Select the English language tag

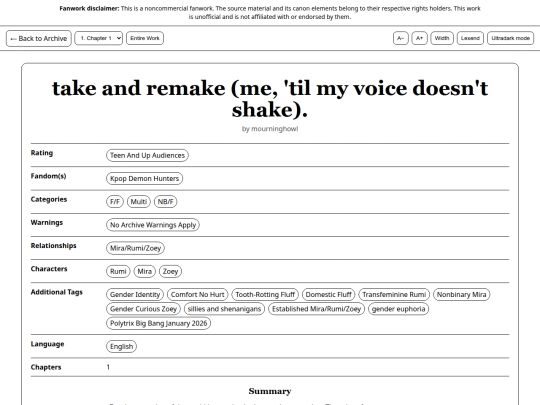(x=121, y=346)
